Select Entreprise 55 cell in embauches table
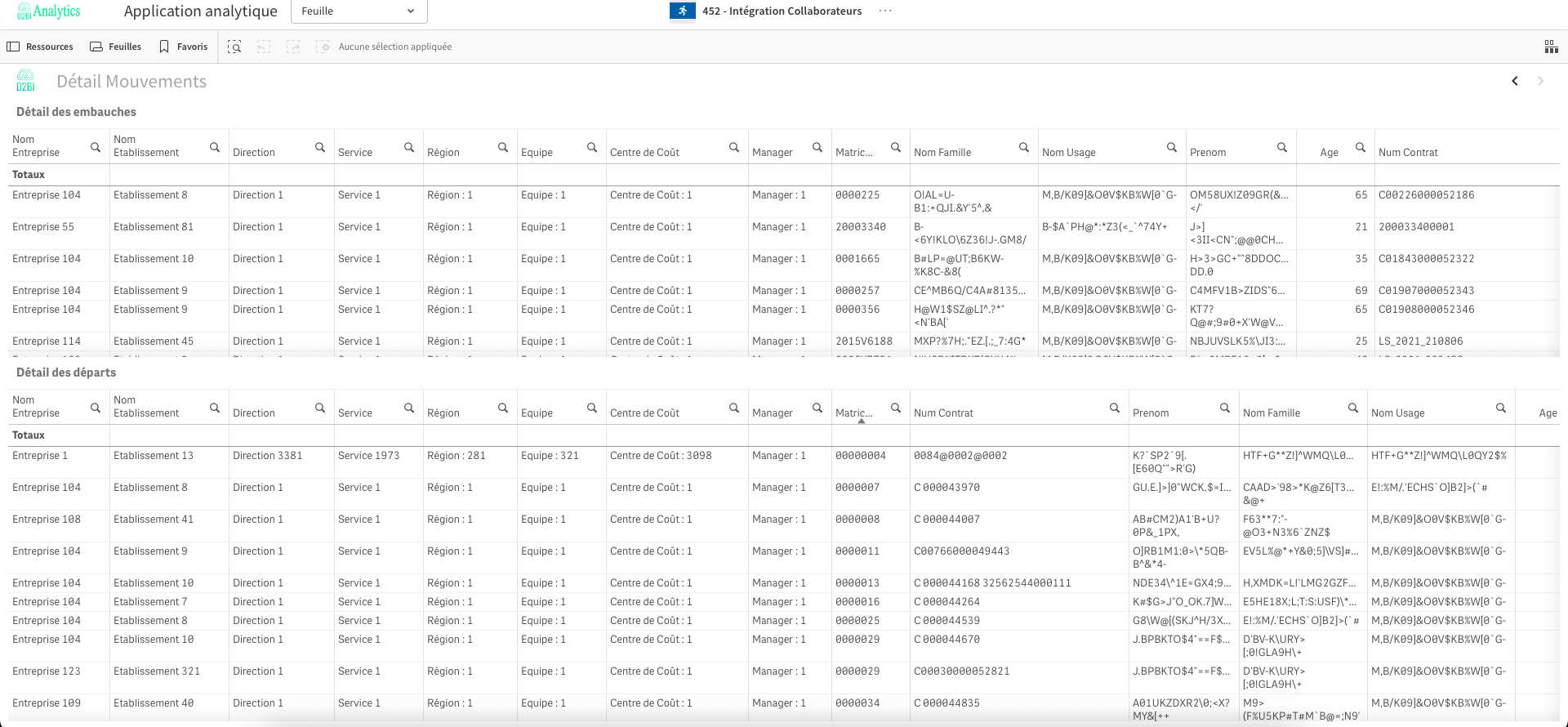The image size is (1568, 727). point(43,227)
